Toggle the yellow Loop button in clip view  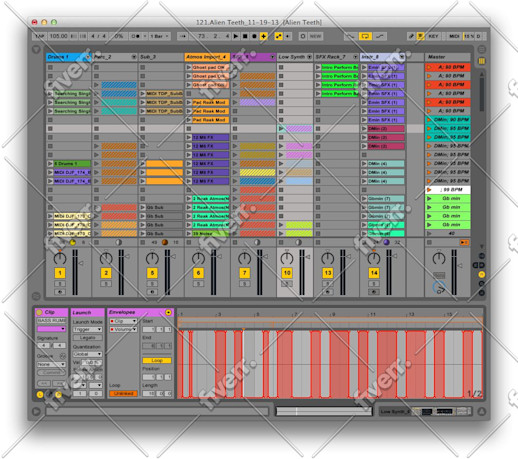click(157, 360)
